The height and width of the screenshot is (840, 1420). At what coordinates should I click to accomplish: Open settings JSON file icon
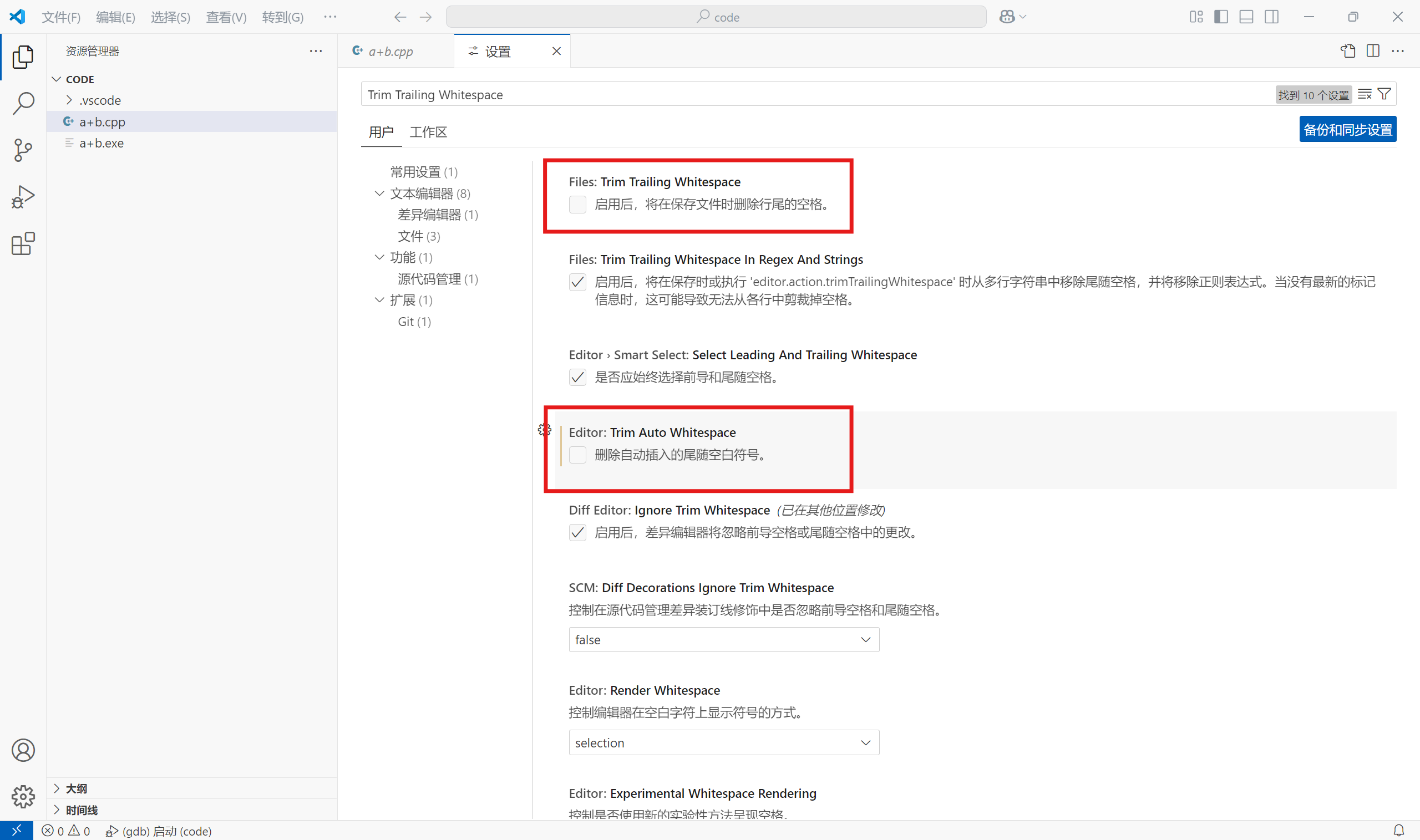coord(1347,51)
